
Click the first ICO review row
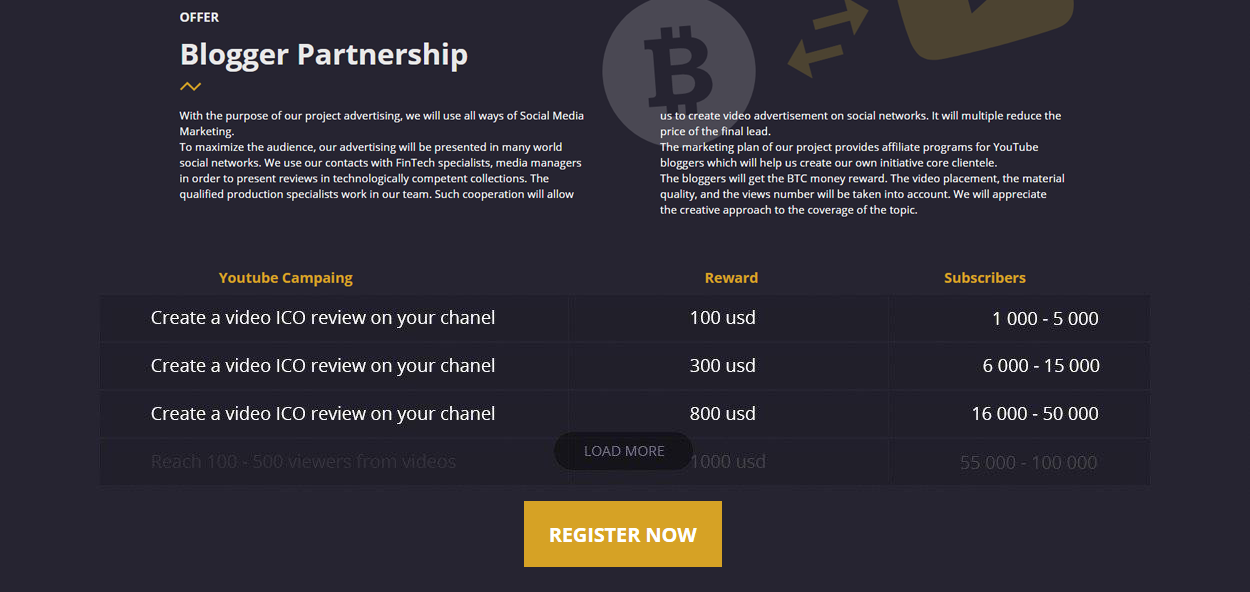coord(624,318)
